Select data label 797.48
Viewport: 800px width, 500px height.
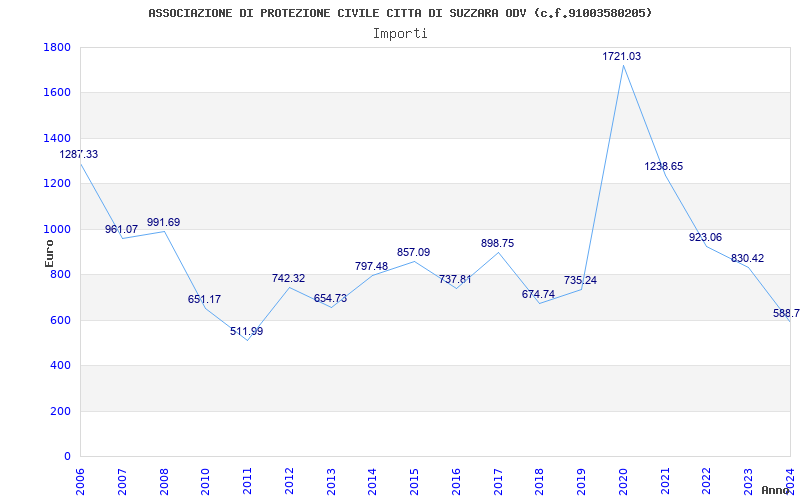click(x=371, y=266)
